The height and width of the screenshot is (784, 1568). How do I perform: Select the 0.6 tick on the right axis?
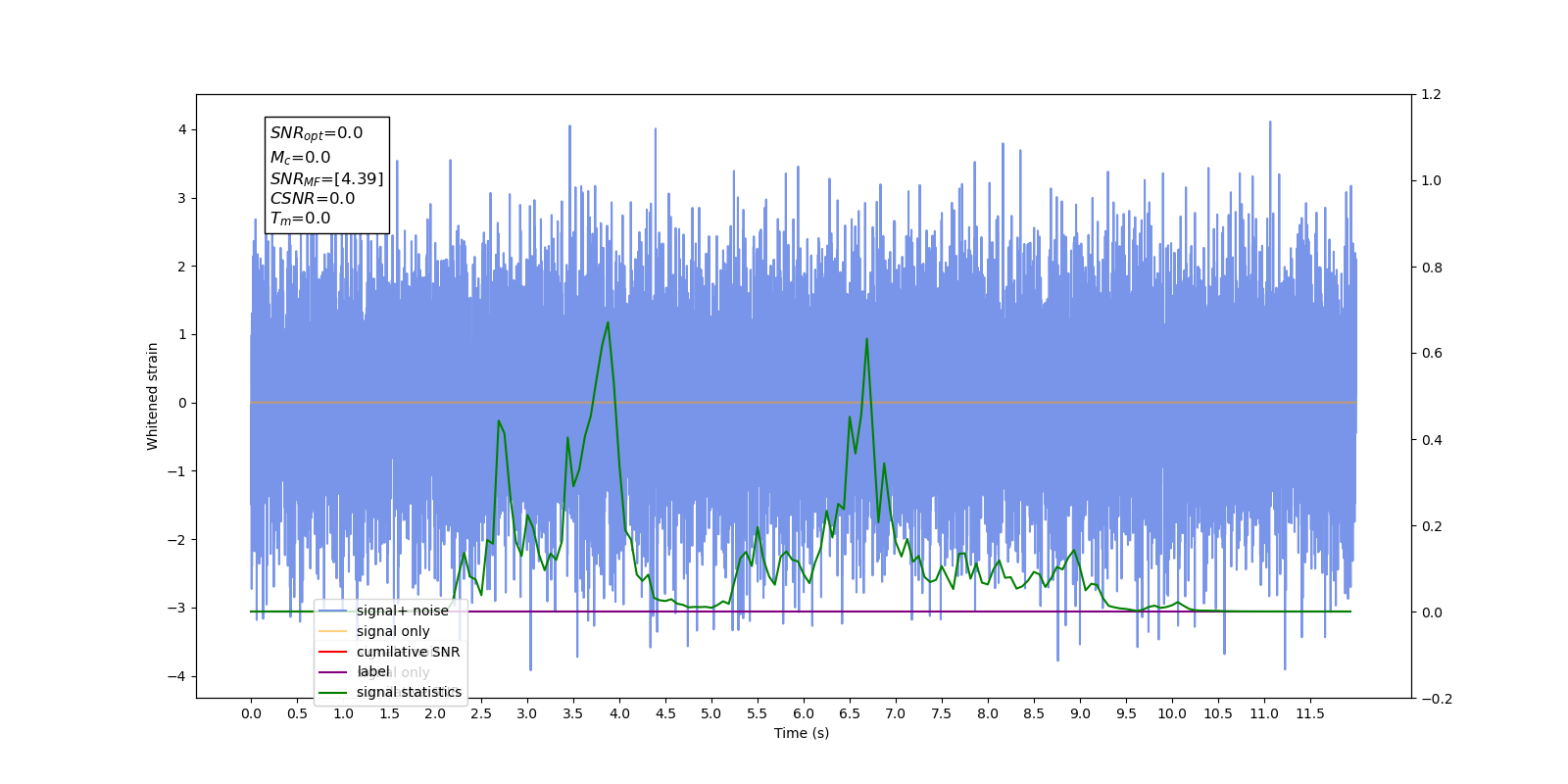point(1432,354)
